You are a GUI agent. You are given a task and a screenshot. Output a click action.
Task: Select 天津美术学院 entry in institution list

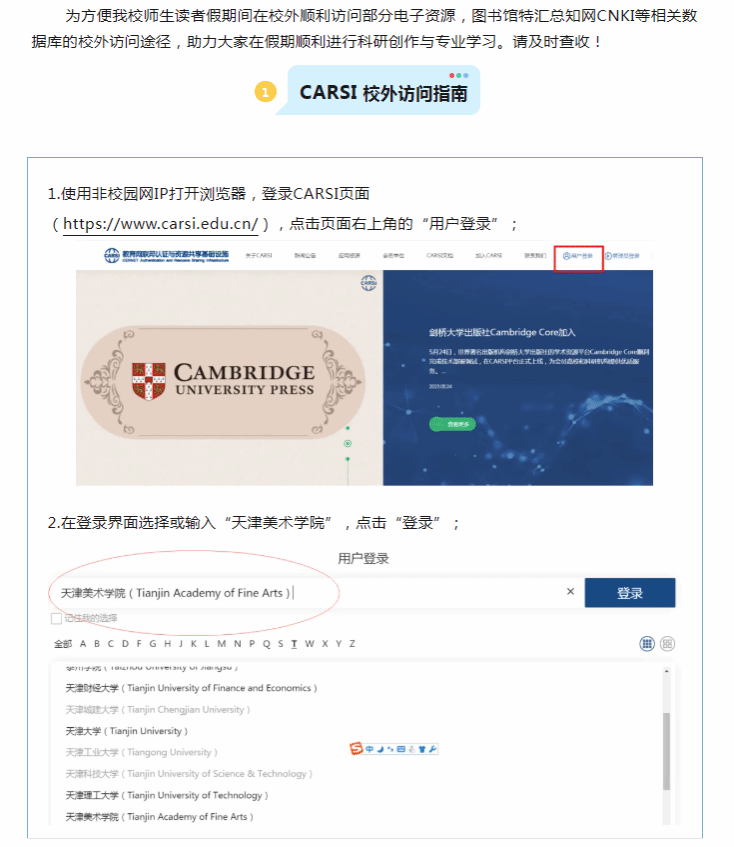pos(159,817)
